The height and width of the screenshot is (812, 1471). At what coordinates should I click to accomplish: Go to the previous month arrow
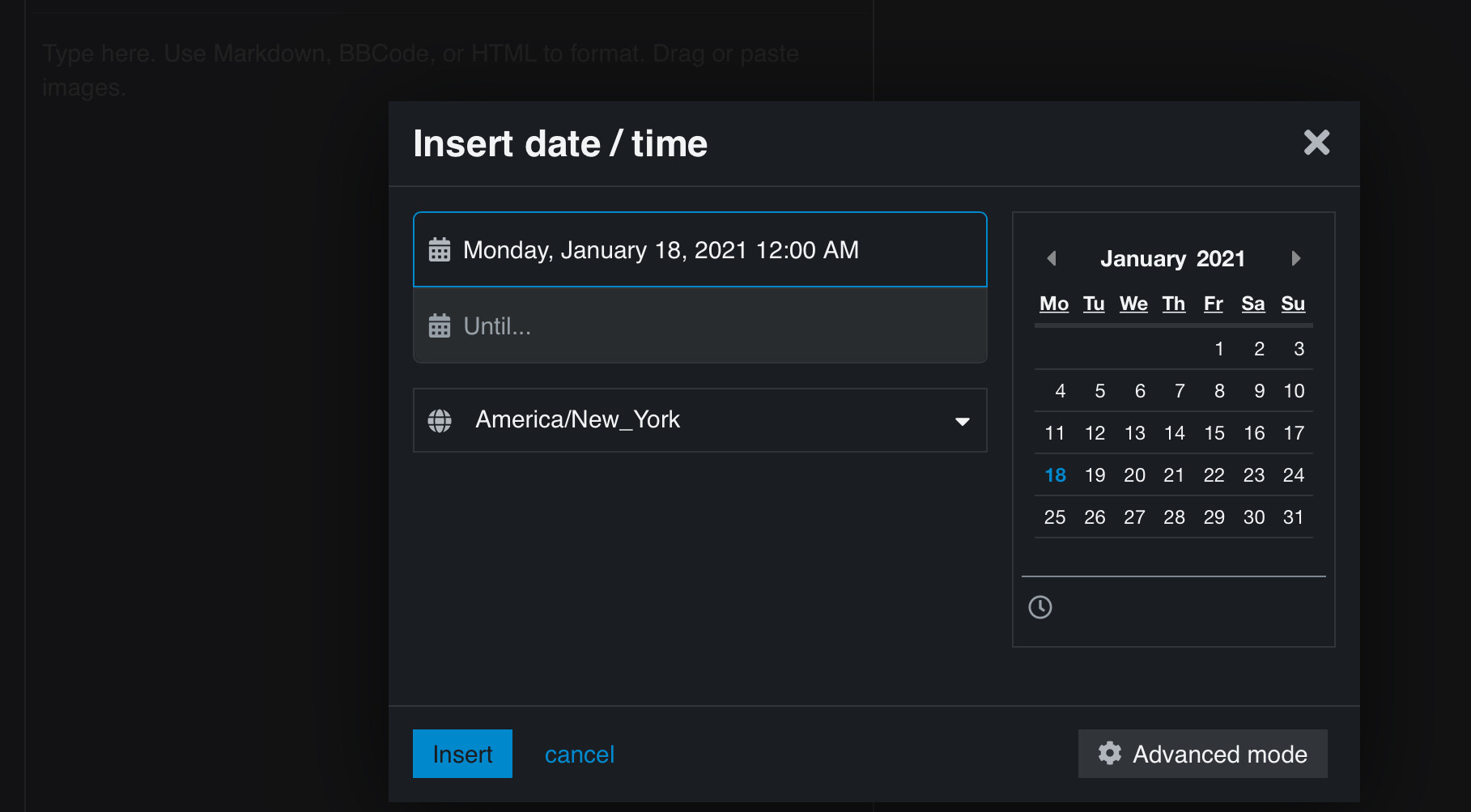click(x=1052, y=258)
